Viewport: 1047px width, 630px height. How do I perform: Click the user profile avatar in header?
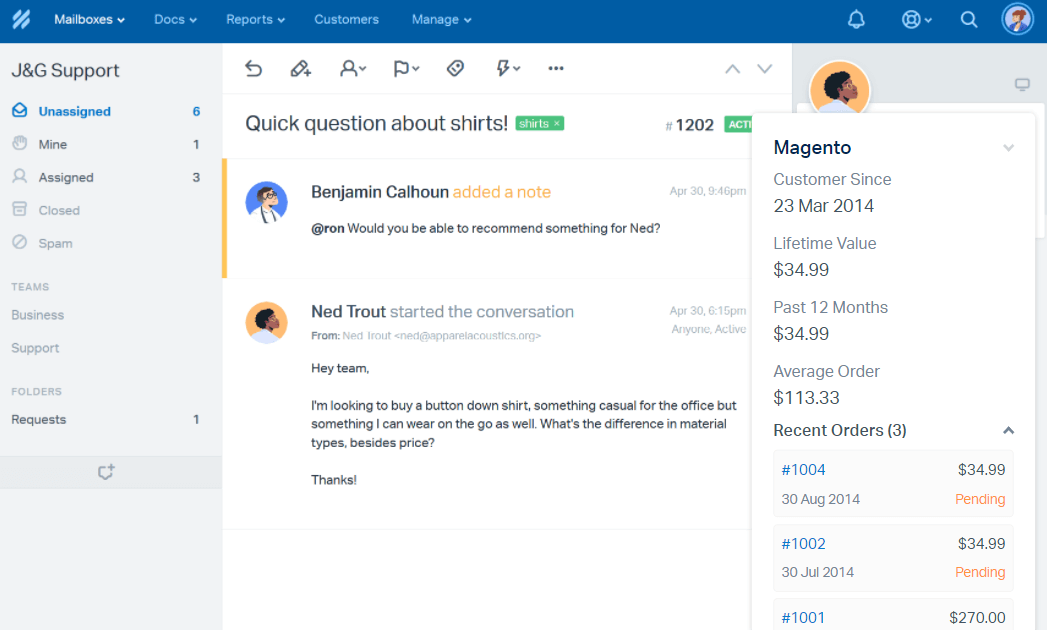(x=1017, y=20)
